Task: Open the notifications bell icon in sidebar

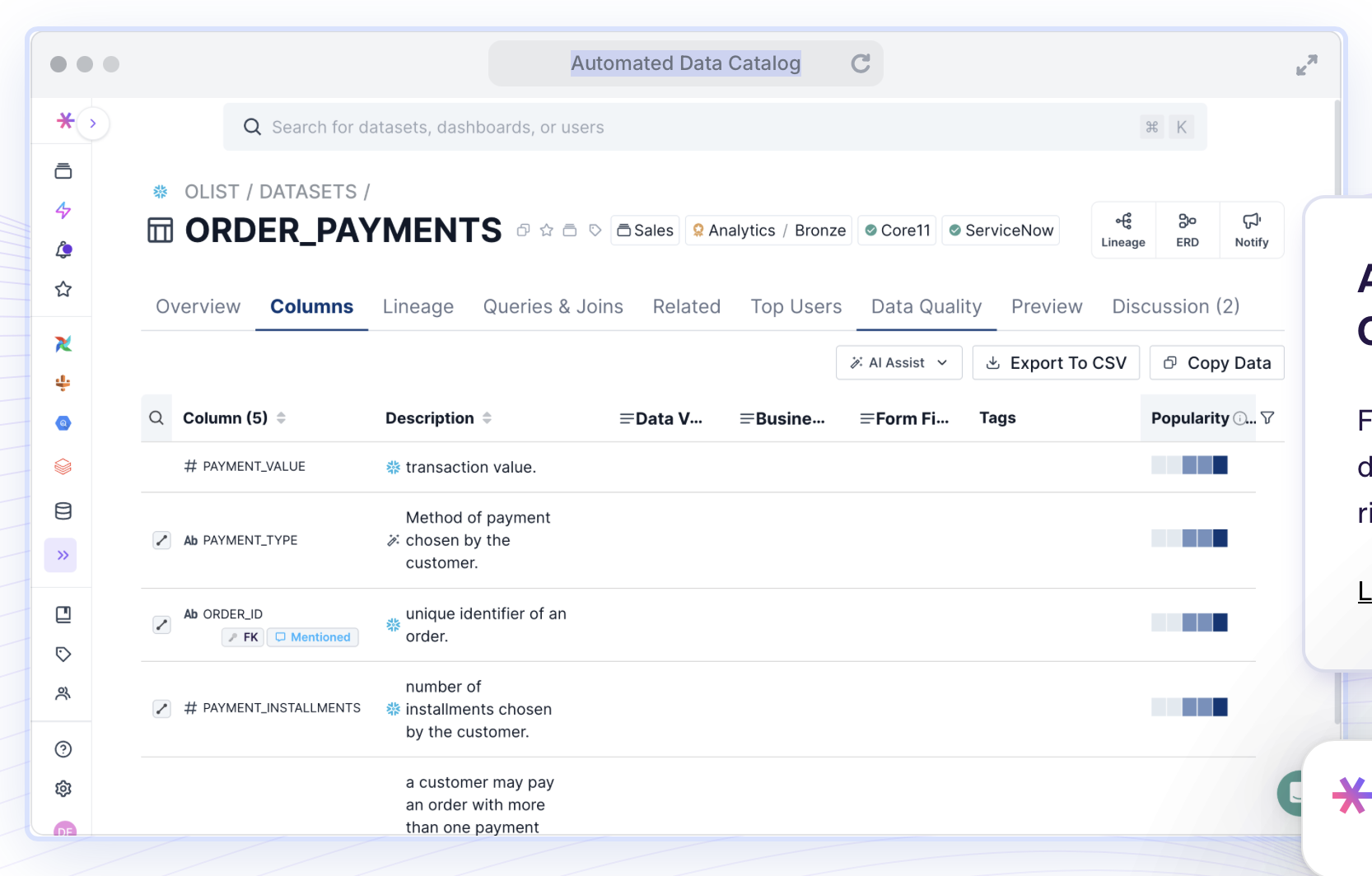Action: pyautogui.click(x=63, y=250)
